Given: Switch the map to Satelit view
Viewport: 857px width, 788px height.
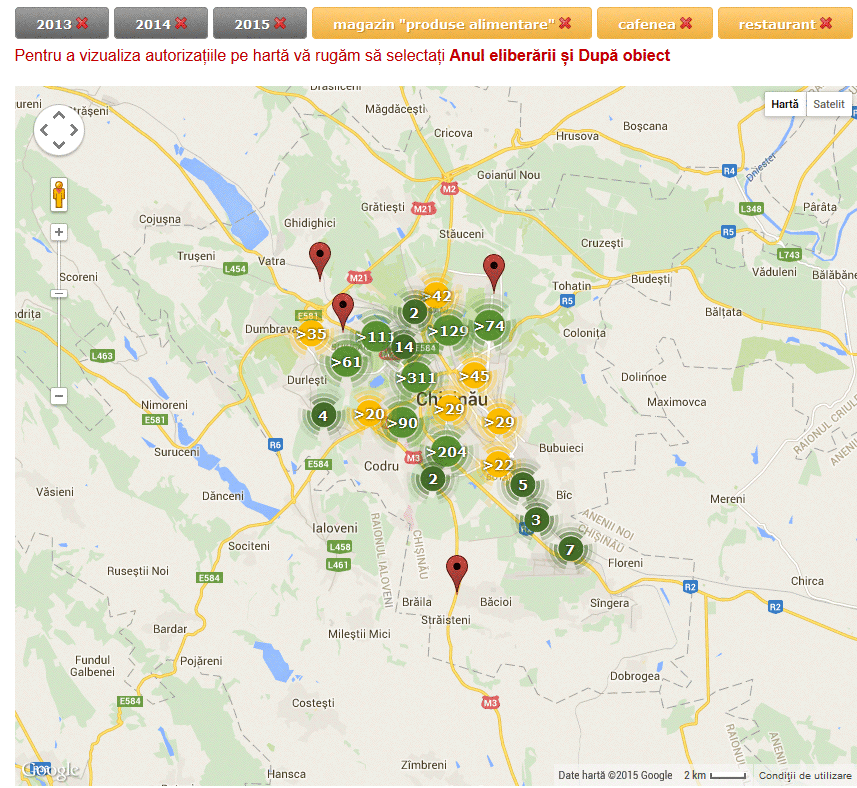Looking at the screenshot, I should [829, 104].
